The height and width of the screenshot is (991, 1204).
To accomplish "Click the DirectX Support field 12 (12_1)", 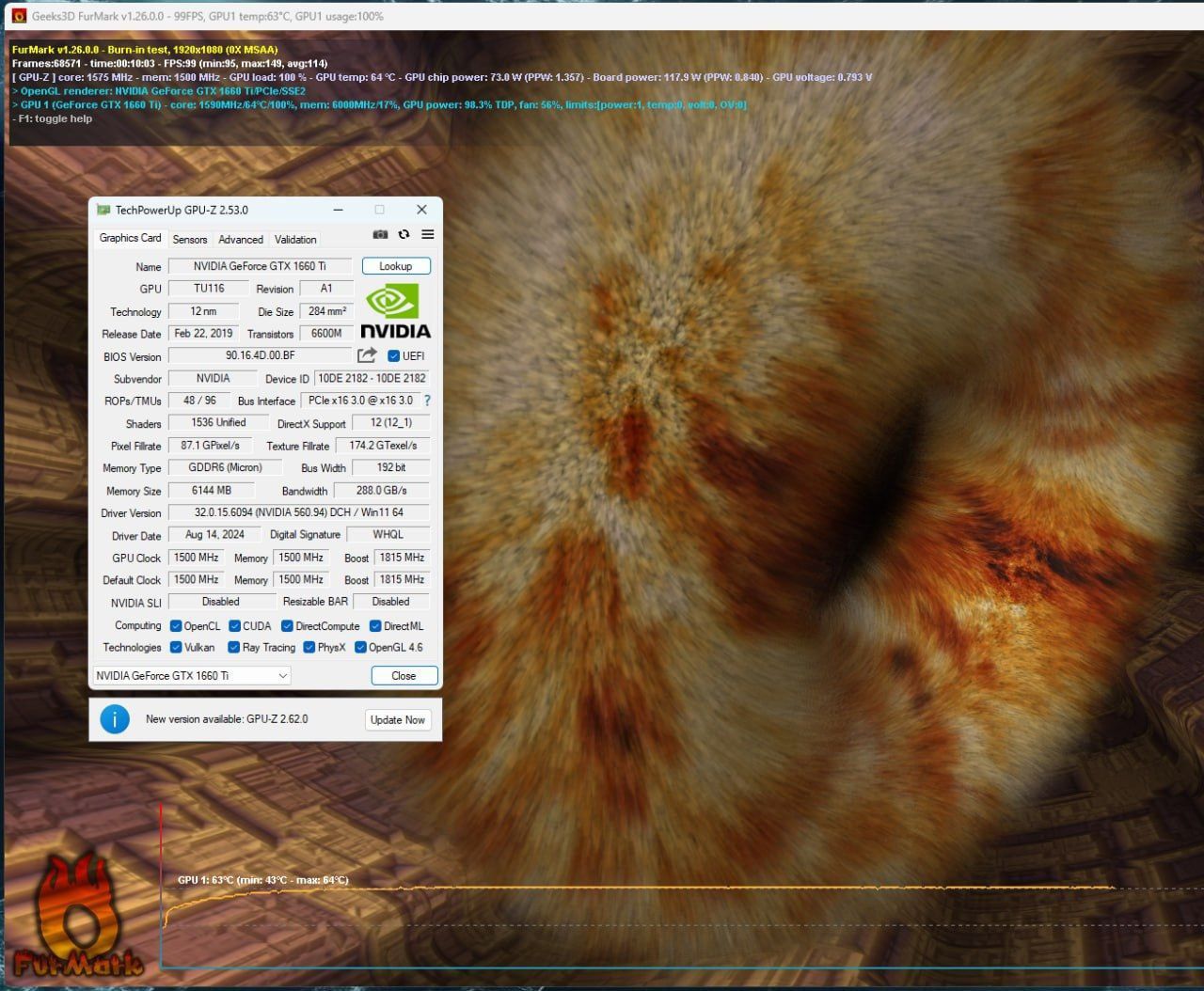I will (x=390, y=423).
